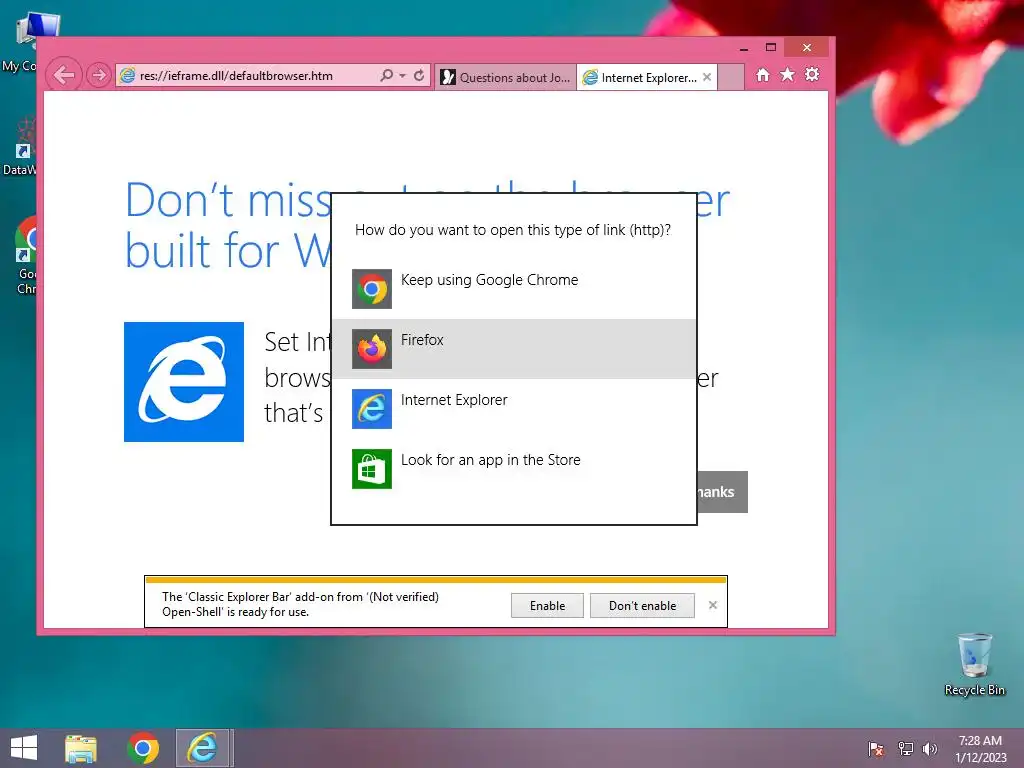
Task: Click the green Windows Store icon
Action: pyautogui.click(x=372, y=469)
